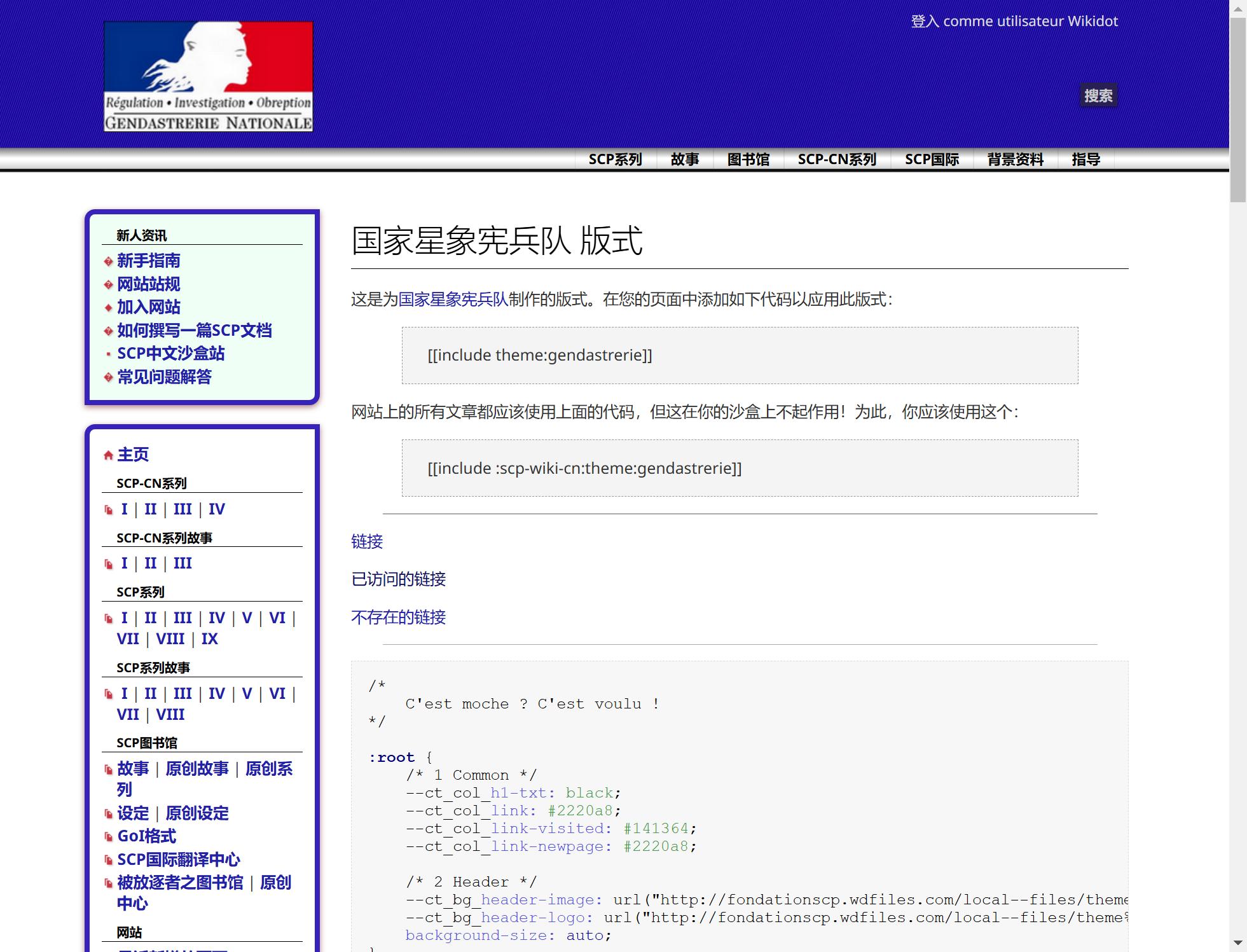This screenshot has width=1247, height=952.
Task: Expand the 指导 navigation dropdown
Action: click(1085, 160)
